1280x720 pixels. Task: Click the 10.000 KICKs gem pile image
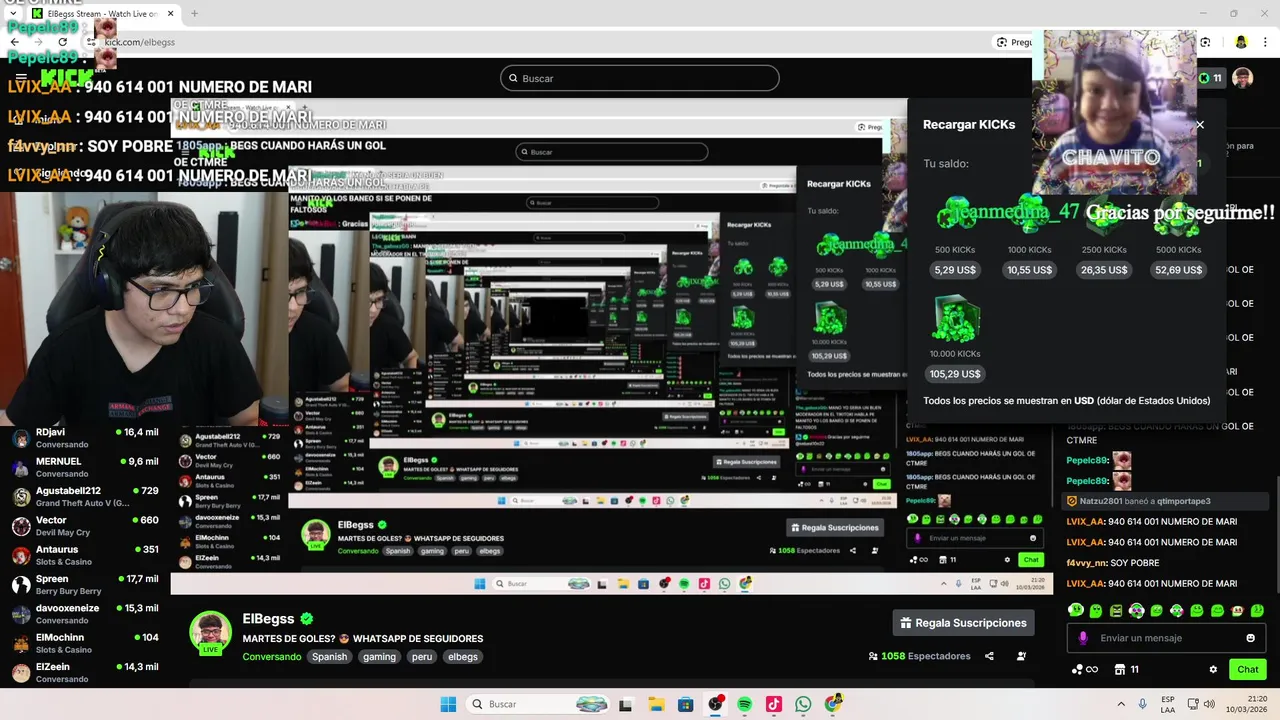pos(955,320)
